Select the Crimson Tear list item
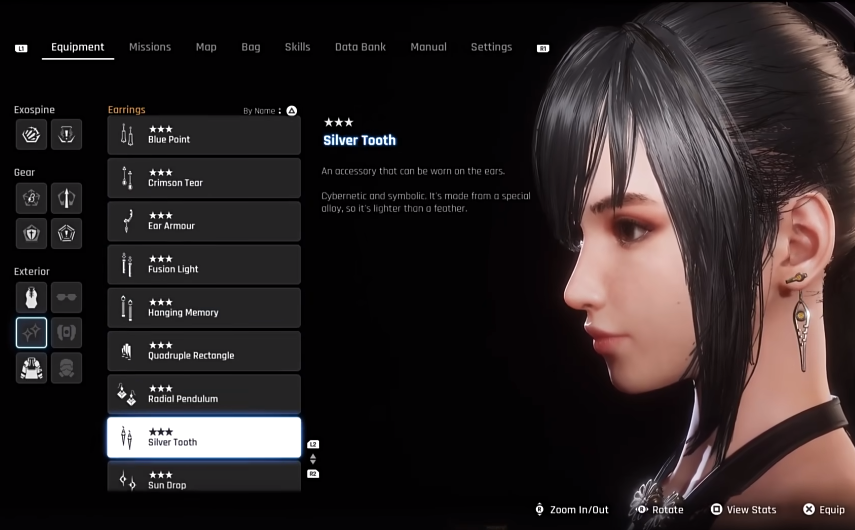Image resolution: width=855 pixels, height=530 pixels. click(x=204, y=178)
